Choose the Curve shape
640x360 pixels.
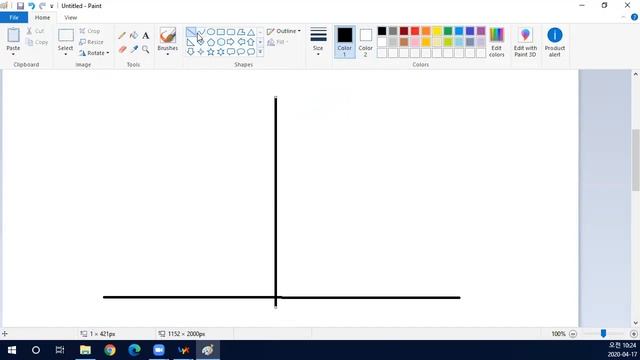tap(201, 32)
